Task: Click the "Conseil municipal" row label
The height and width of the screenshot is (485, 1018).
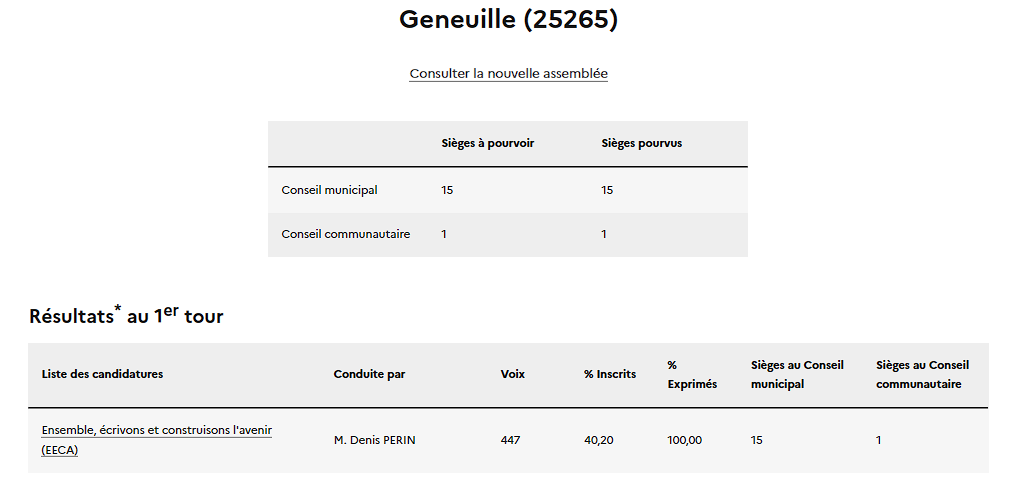Action: [x=329, y=190]
